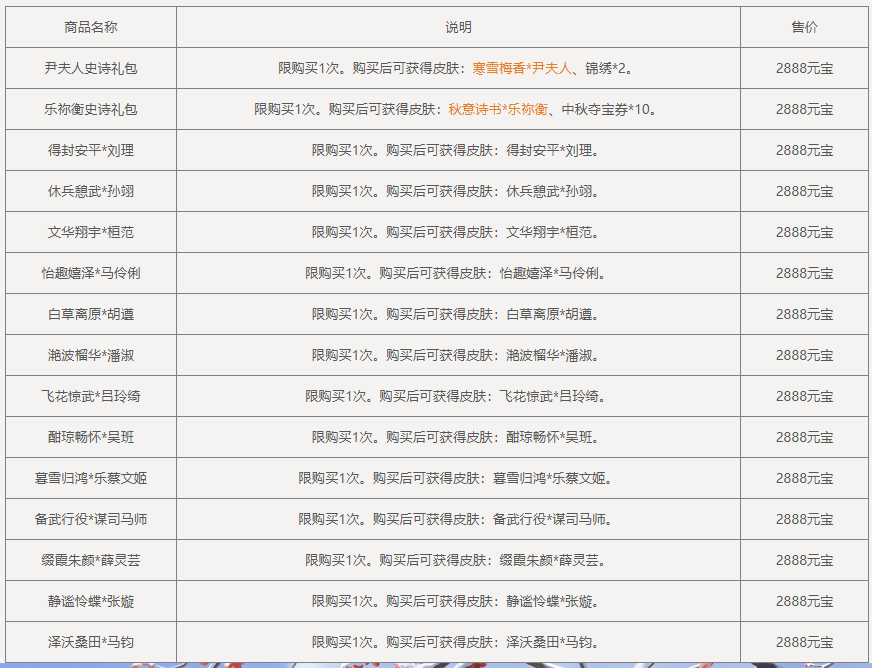
Task: Click the 乐祢衡史诗礼包 product name cell
Action: pyautogui.click(x=91, y=109)
